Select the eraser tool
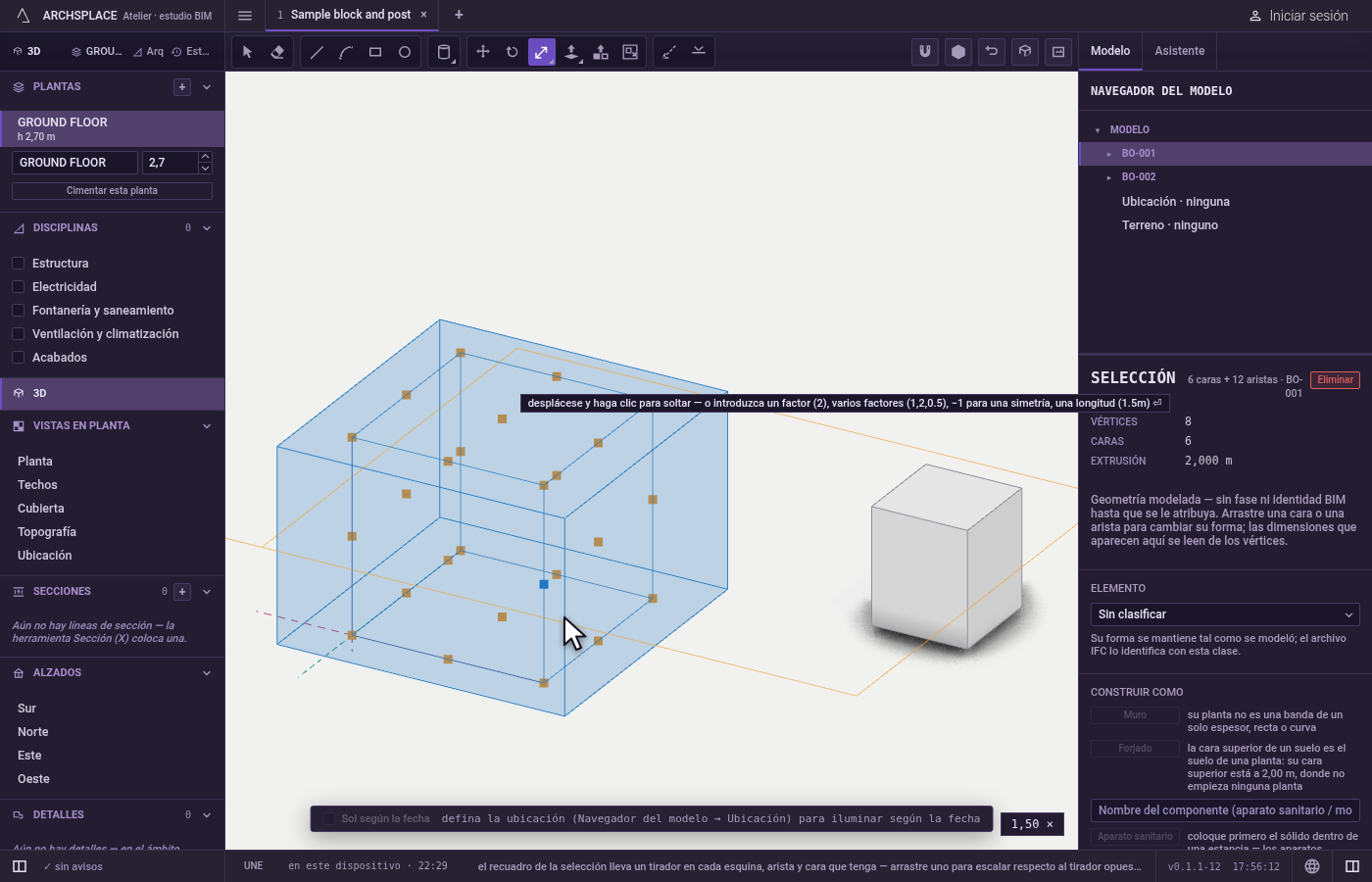The image size is (1372, 882). 277,52
